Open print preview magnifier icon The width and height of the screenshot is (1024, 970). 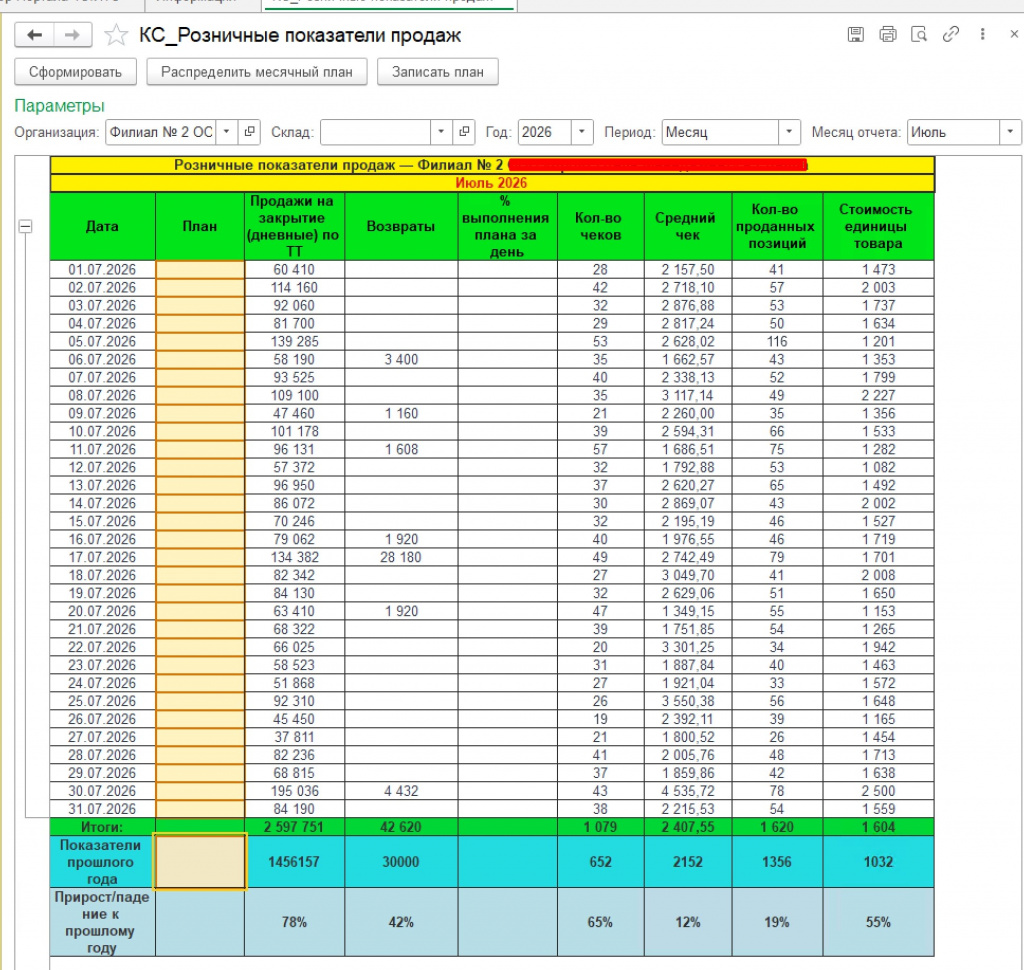click(x=919, y=34)
